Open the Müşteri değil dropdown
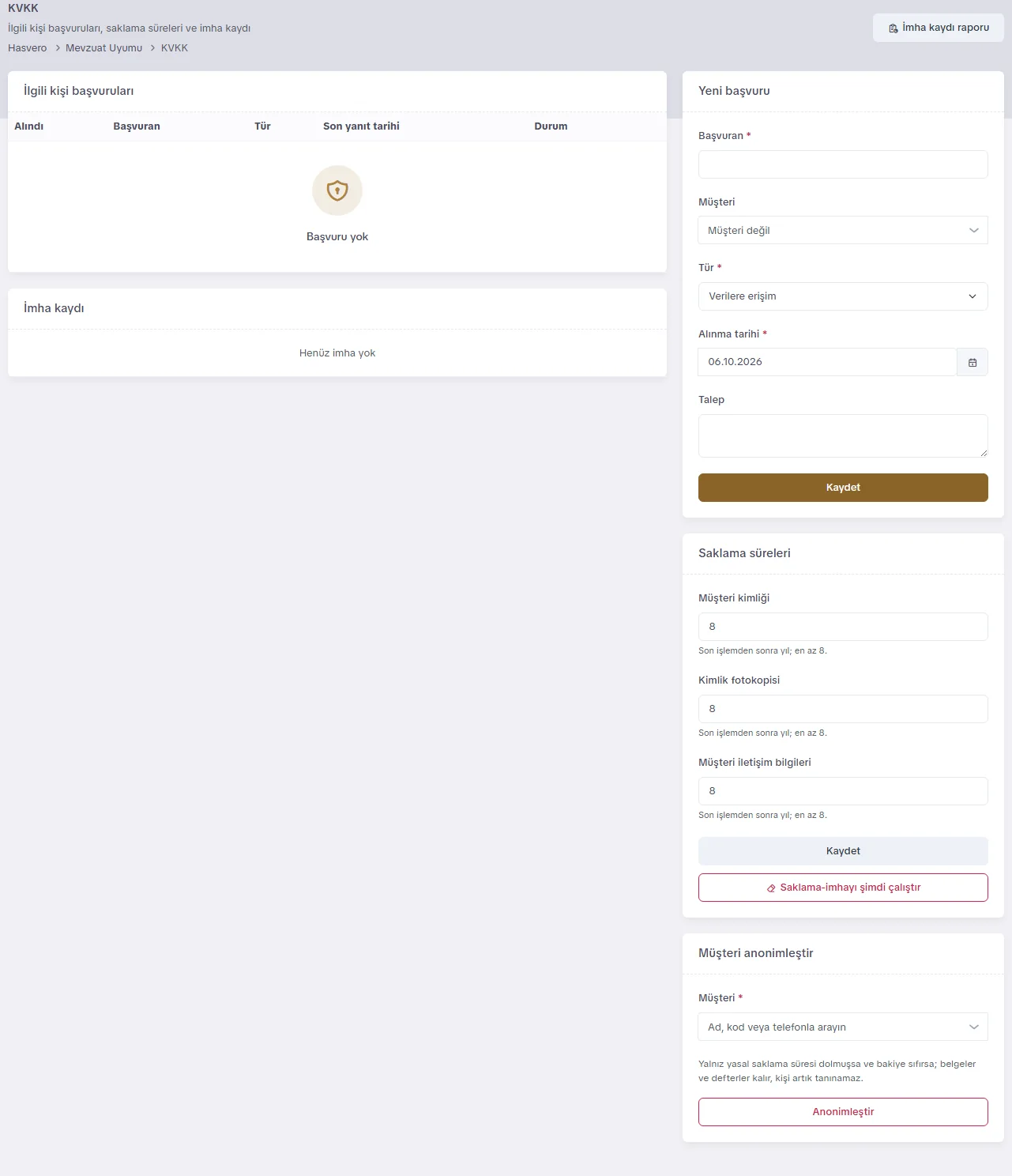Screen dimensions: 1012x1176 pos(843,230)
